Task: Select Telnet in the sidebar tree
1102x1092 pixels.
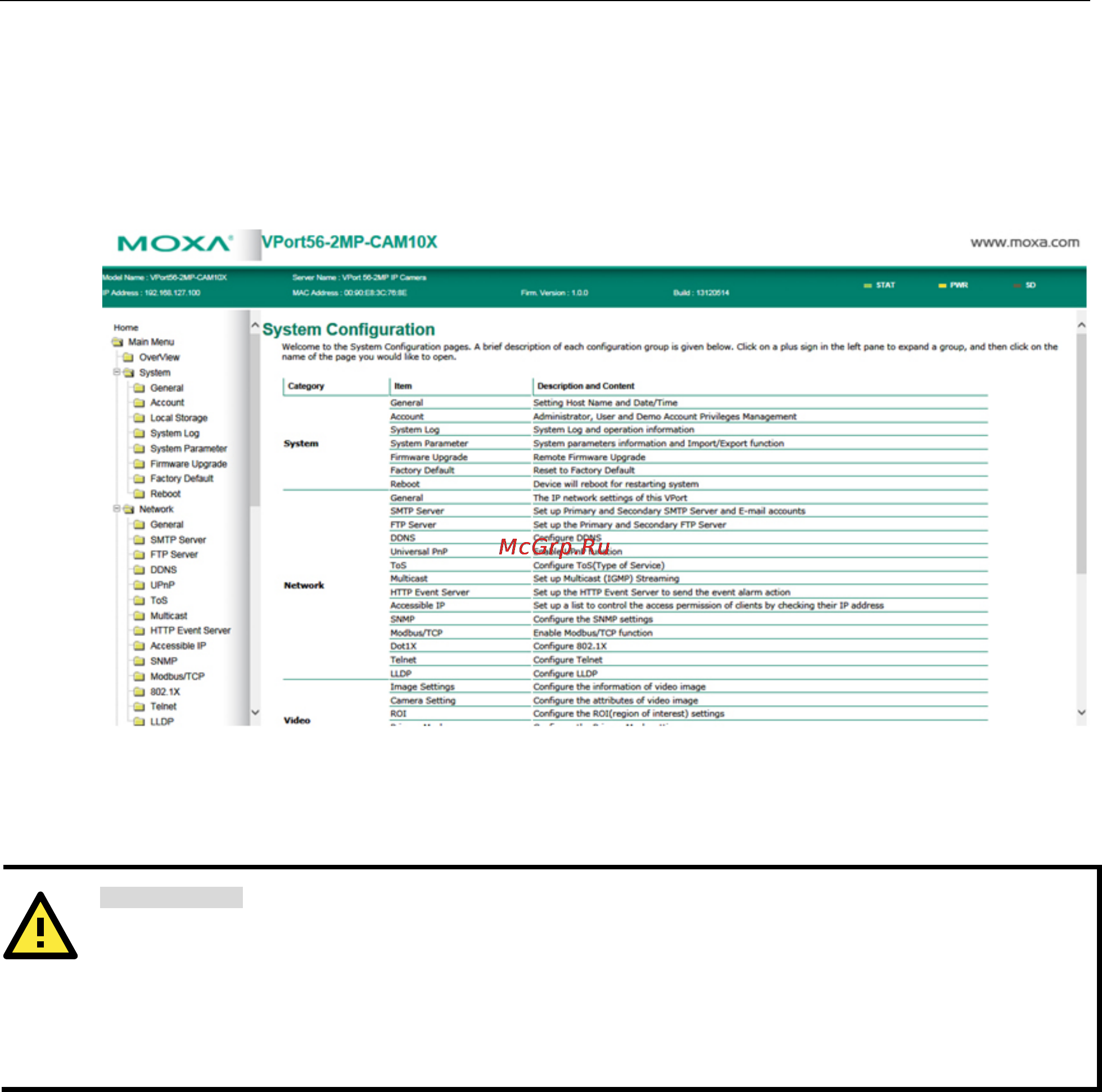Action: [163, 706]
